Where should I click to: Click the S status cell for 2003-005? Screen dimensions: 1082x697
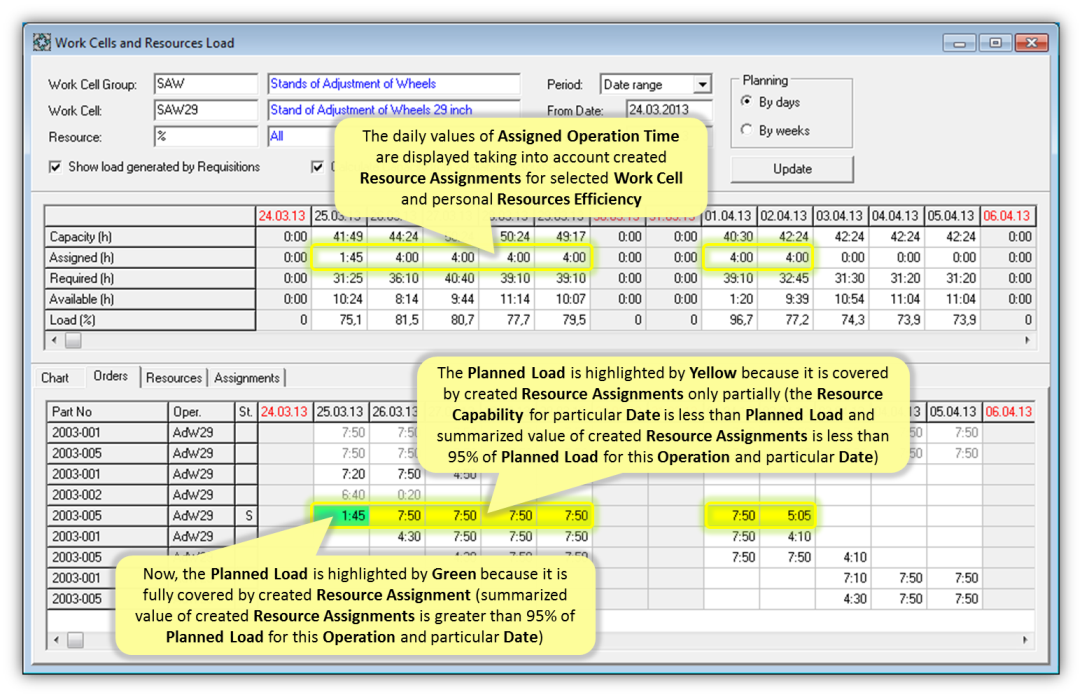coord(246,516)
